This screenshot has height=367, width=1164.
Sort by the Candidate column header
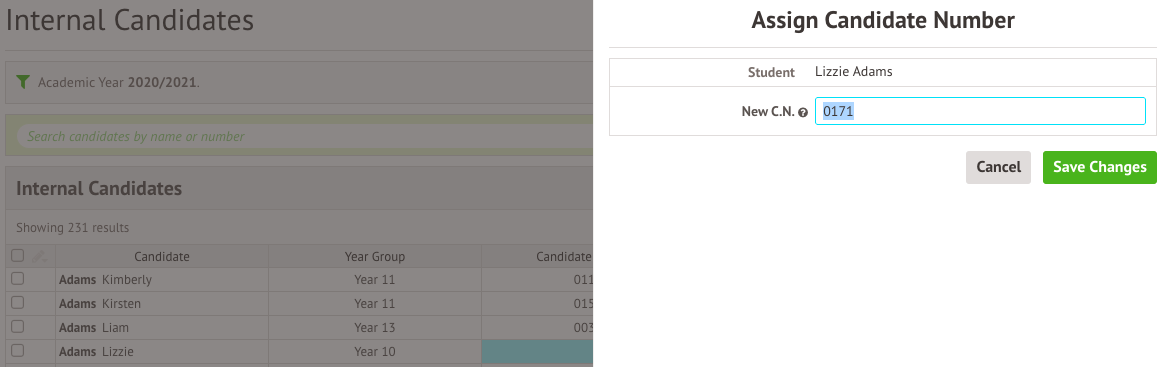click(x=162, y=256)
